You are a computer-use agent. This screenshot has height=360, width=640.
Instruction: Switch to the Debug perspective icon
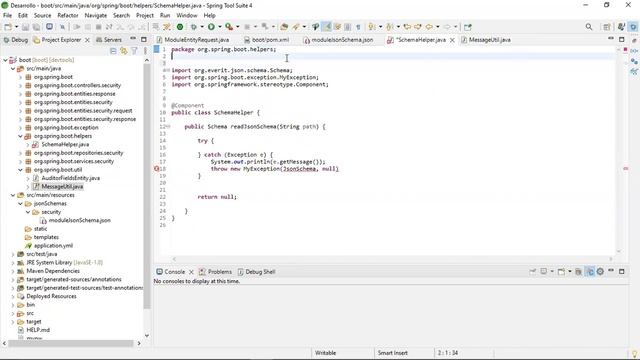(633, 27)
